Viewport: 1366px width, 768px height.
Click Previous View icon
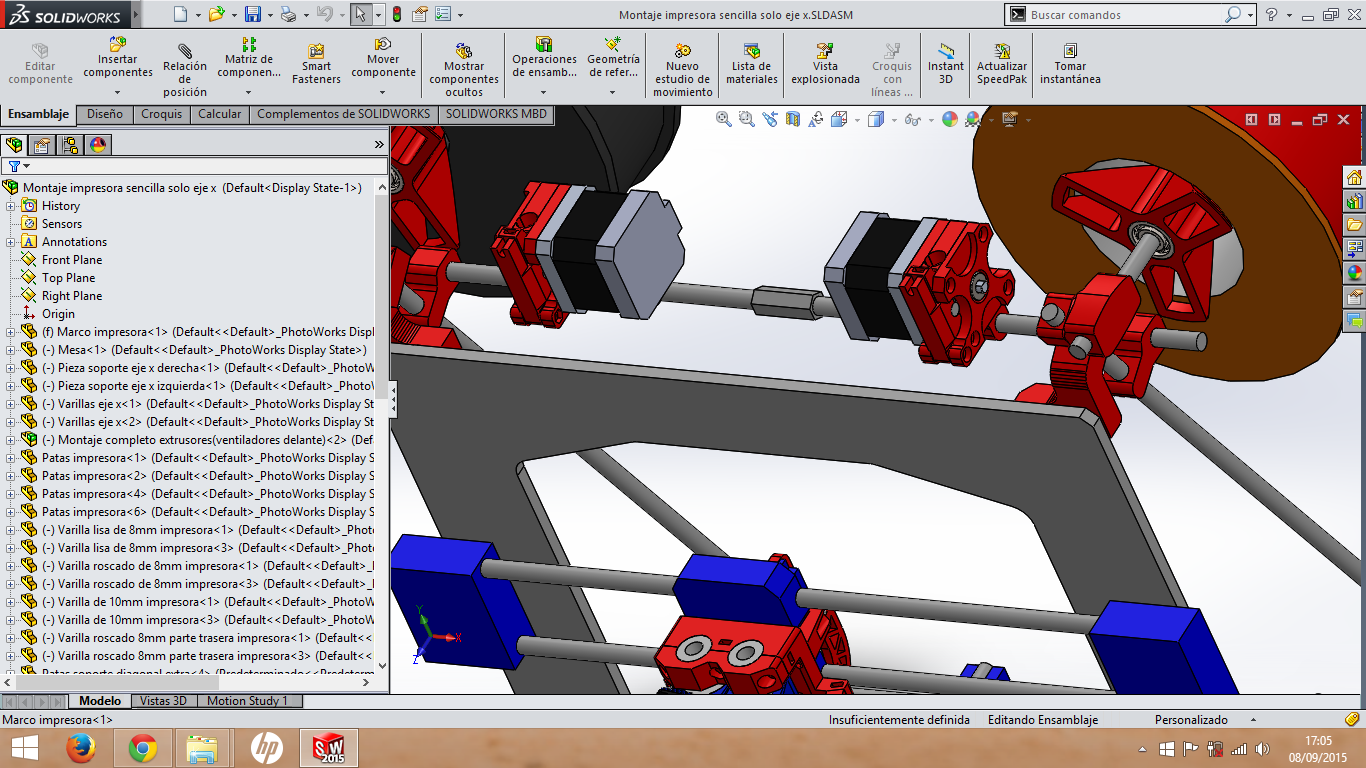coord(770,119)
